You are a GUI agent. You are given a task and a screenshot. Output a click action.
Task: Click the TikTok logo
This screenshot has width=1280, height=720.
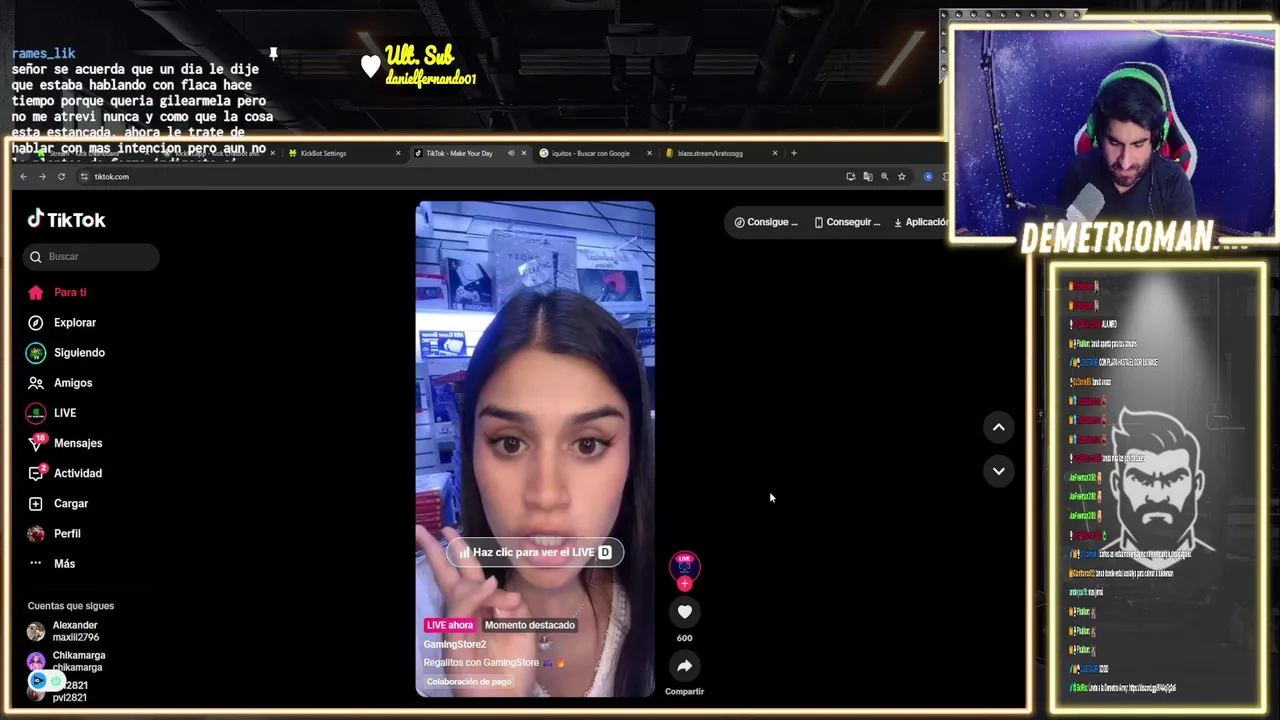tap(66, 220)
